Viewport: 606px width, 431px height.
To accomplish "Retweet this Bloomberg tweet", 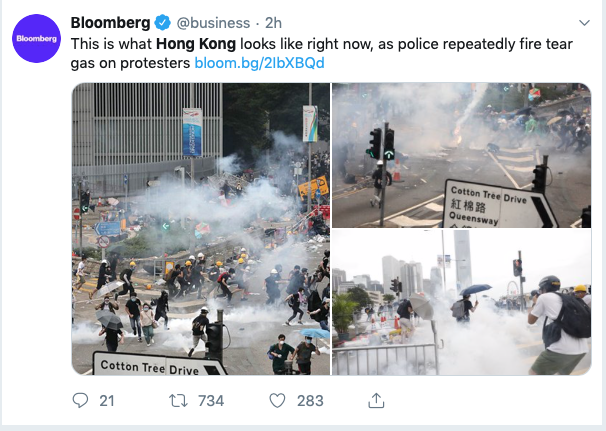I will pyautogui.click(x=179, y=400).
